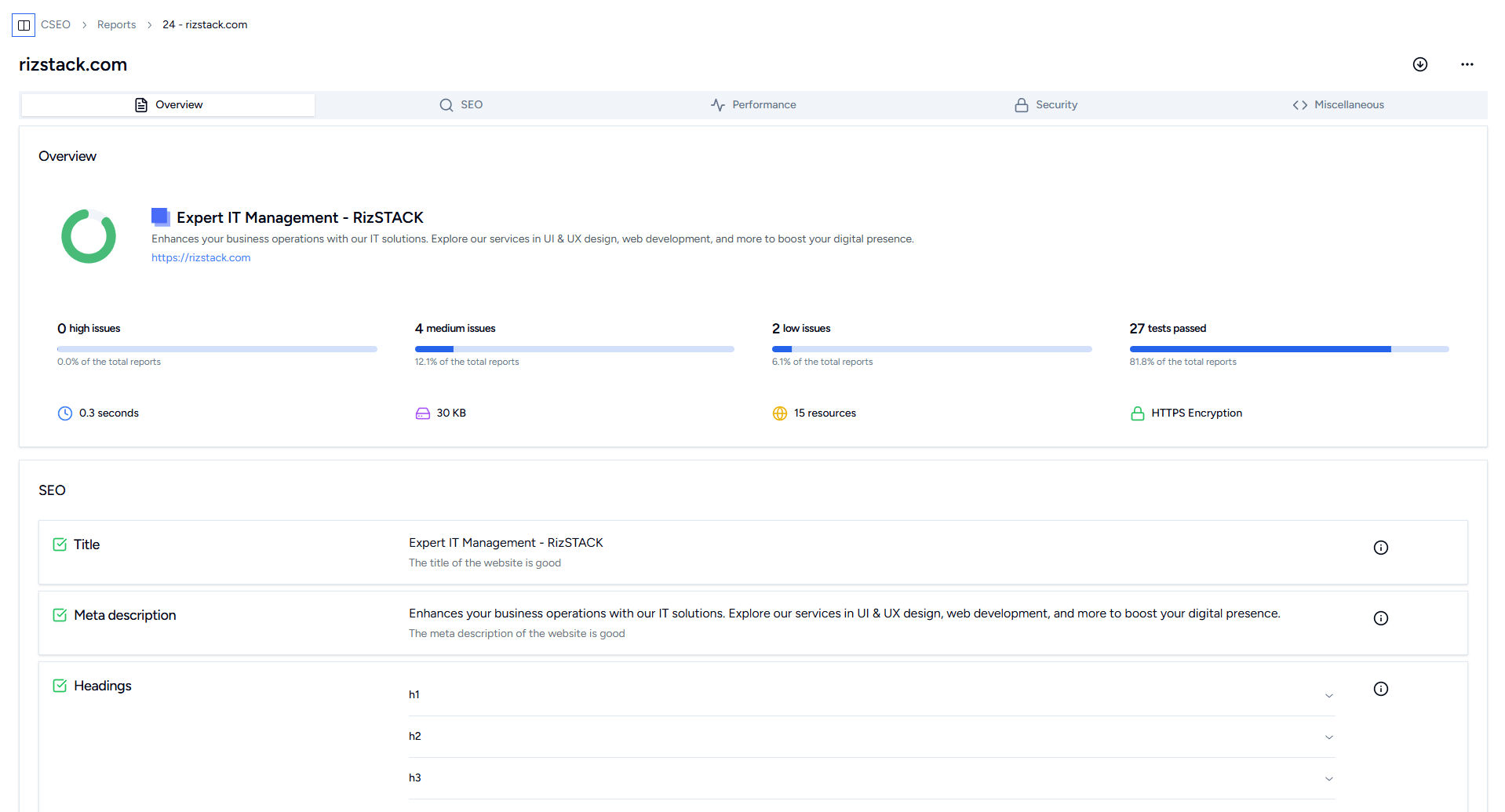Go to CSEO breadcrumb link
1505x812 pixels.
[56, 25]
